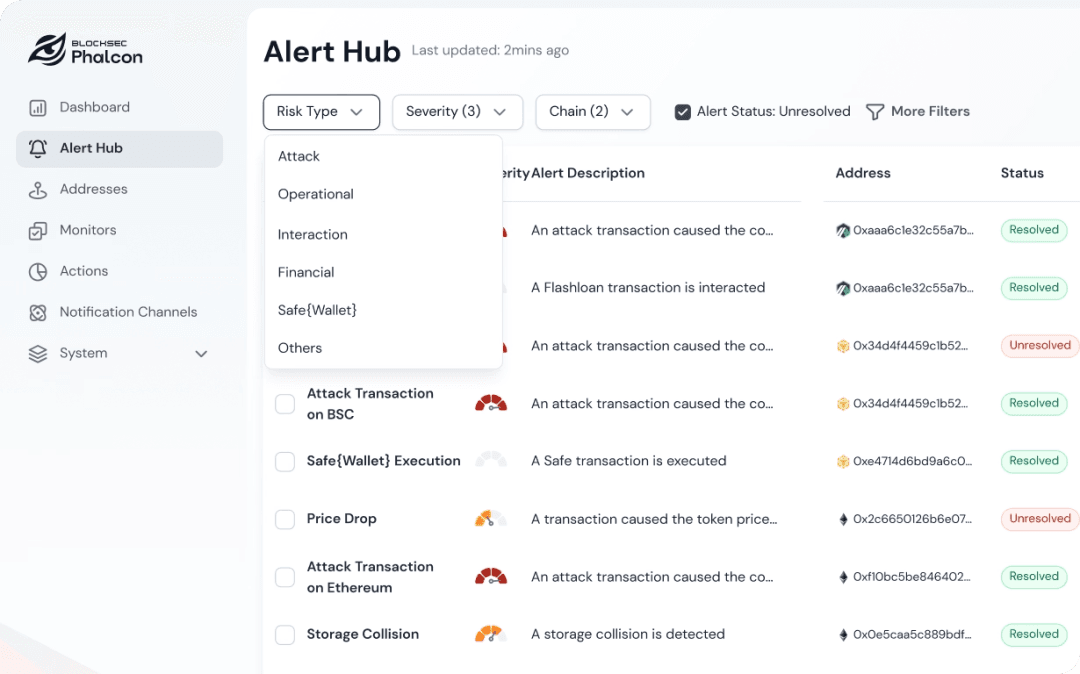This screenshot has height=674, width=1080.
Task: Select the Safe{Wallet} Execution row checkbox
Action: tap(285, 462)
